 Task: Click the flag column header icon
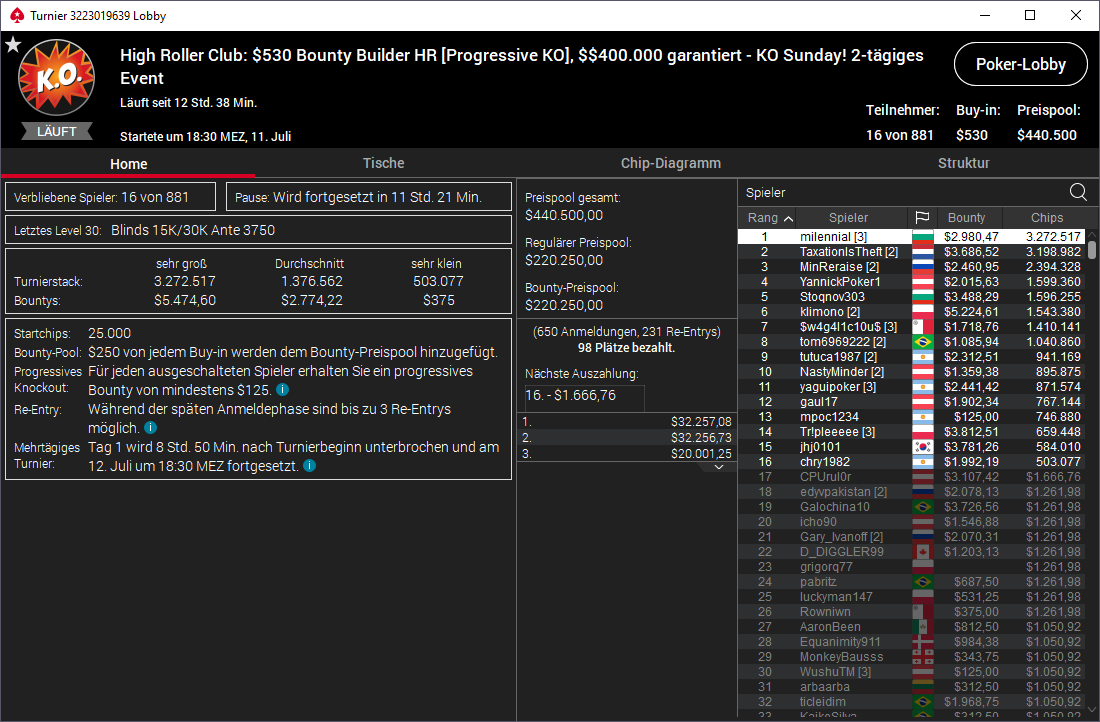click(x=922, y=218)
